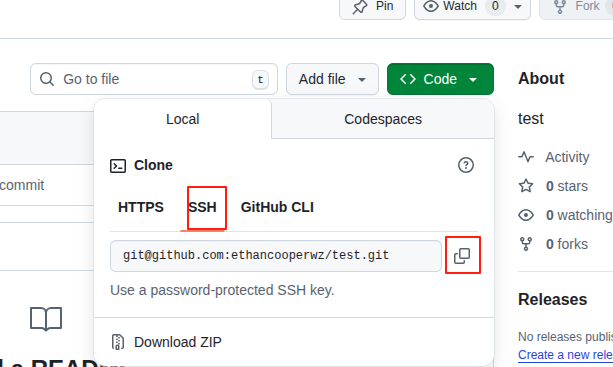613x367 pixels.
Task: Click the 'test' repository description text
Action: tap(531, 118)
